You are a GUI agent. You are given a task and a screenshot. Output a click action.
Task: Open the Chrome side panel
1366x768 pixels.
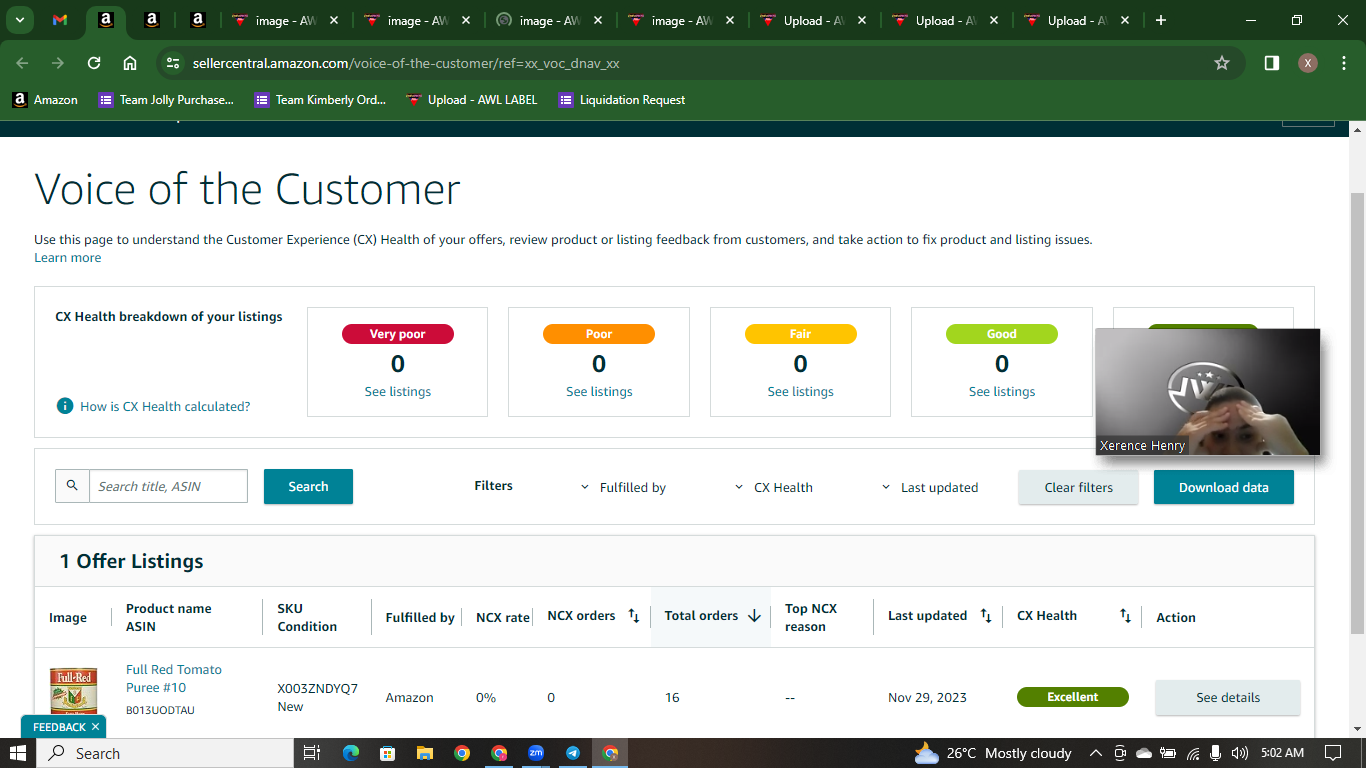(1271, 63)
